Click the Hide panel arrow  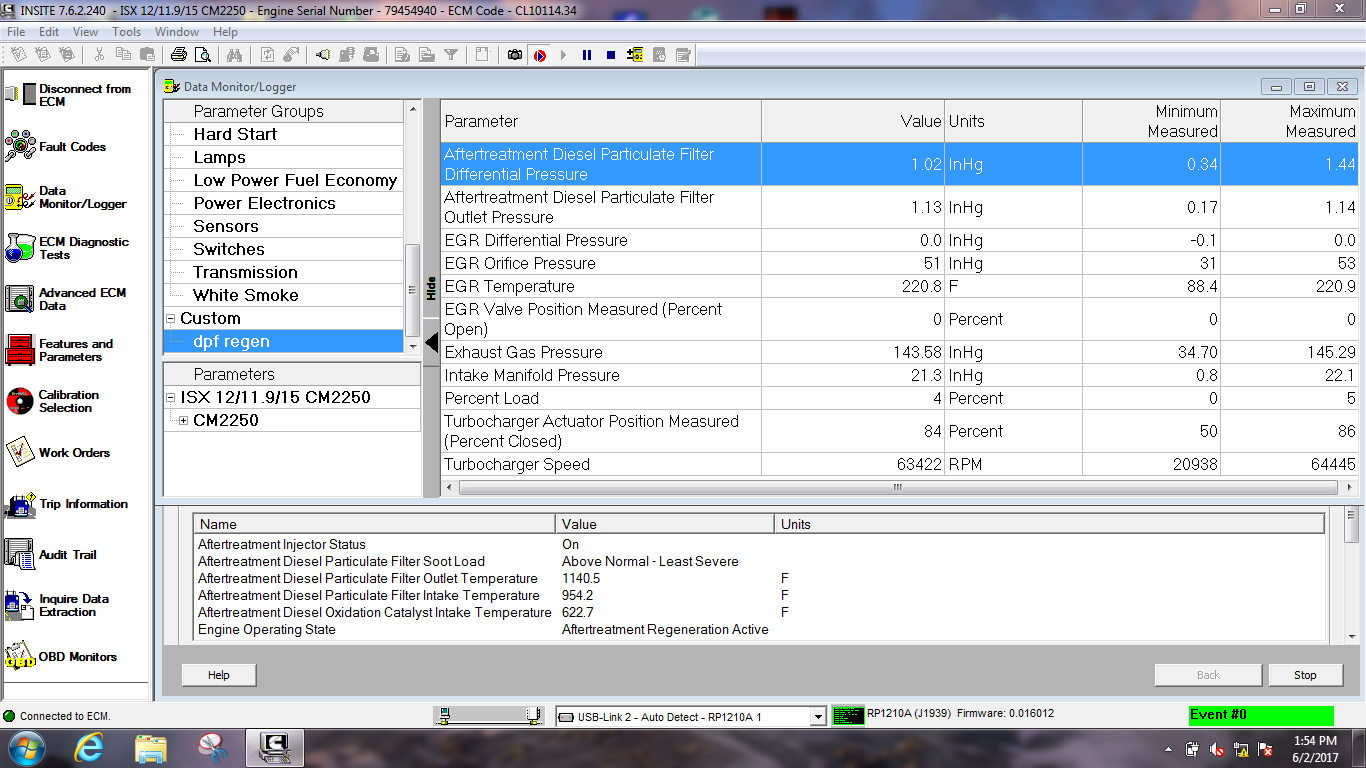pyautogui.click(x=432, y=342)
